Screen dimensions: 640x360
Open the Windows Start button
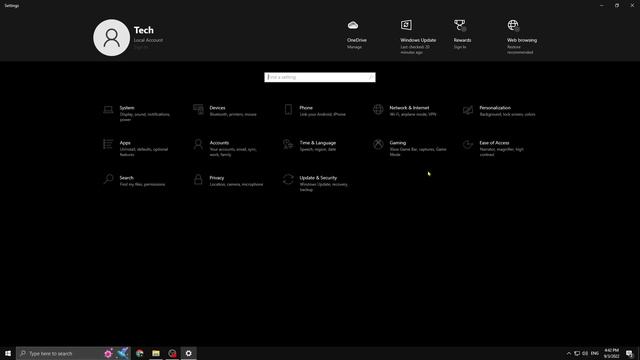click(x=8, y=353)
